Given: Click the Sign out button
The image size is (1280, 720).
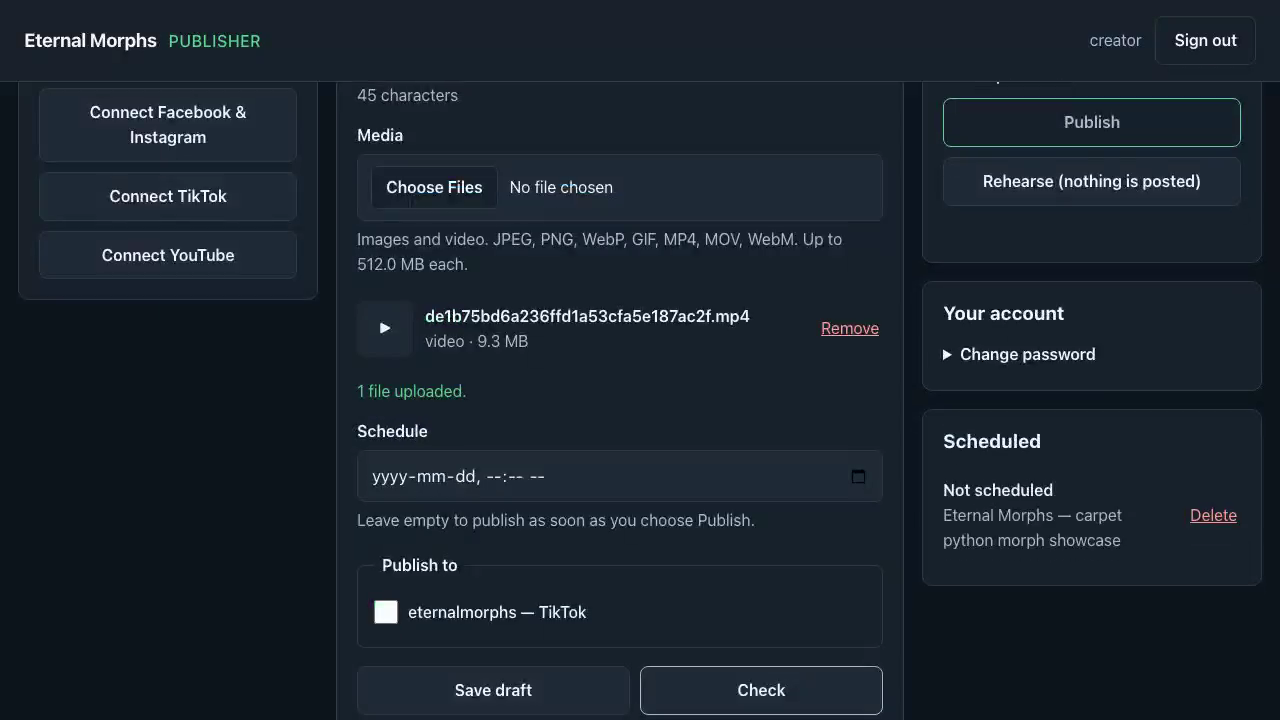Looking at the screenshot, I should (x=1205, y=41).
